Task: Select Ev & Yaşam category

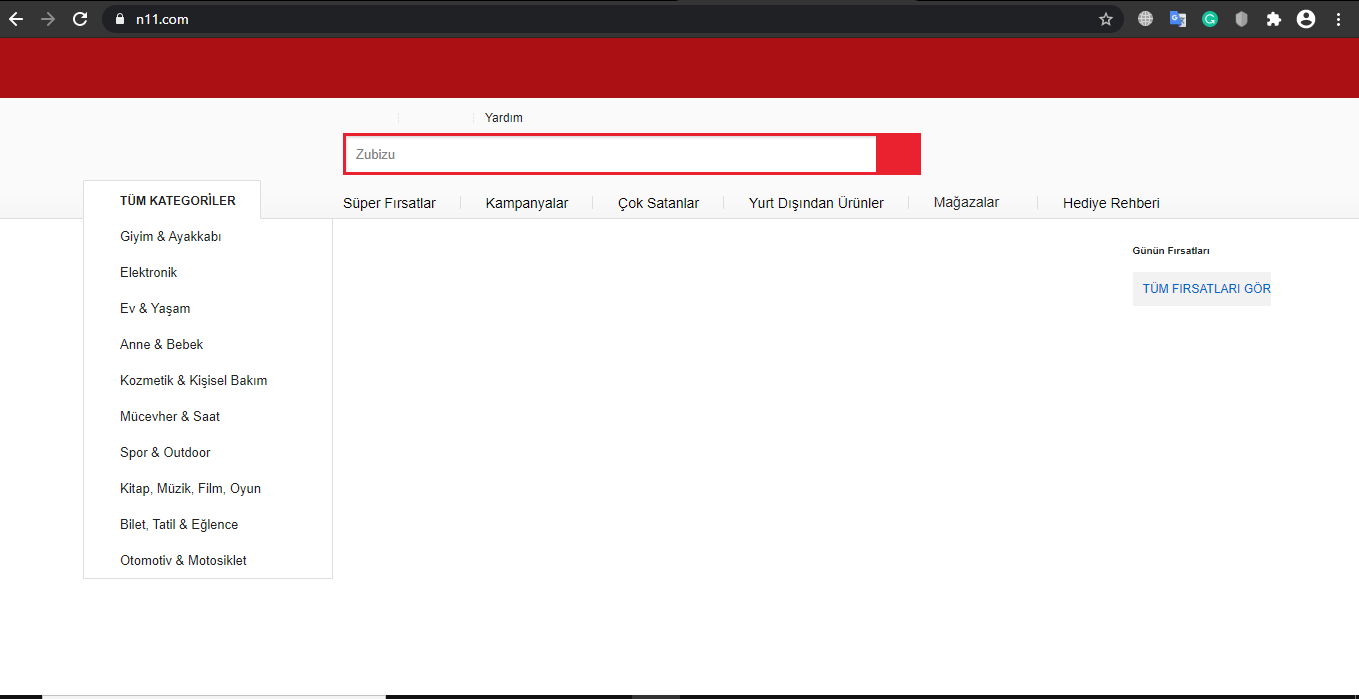Action: point(155,309)
